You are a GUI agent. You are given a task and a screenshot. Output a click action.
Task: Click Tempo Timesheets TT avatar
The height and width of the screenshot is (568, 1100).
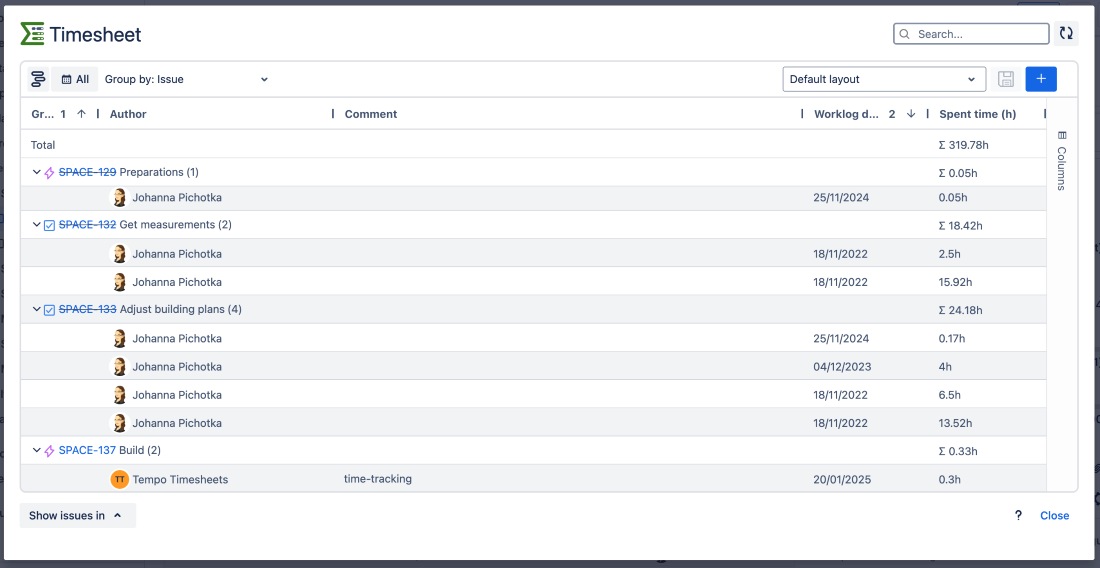click(x=120, y=480)
